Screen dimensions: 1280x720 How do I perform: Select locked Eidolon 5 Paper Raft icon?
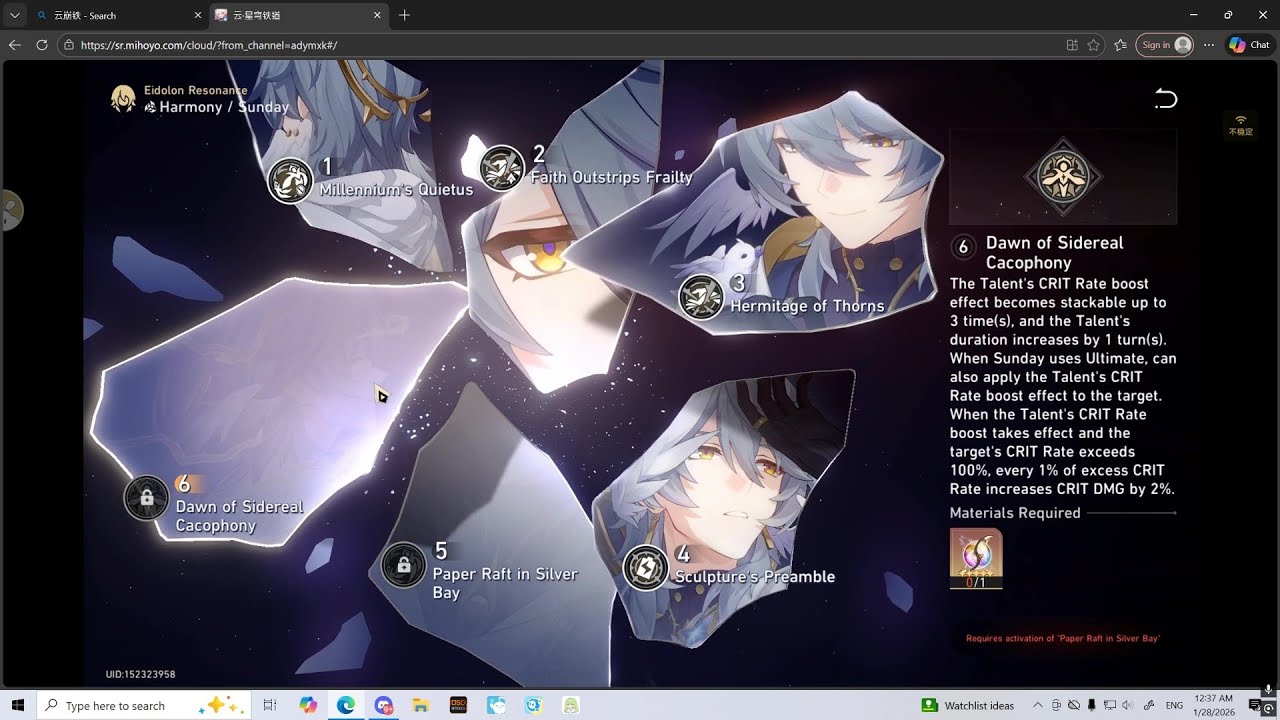pos(403,566)
